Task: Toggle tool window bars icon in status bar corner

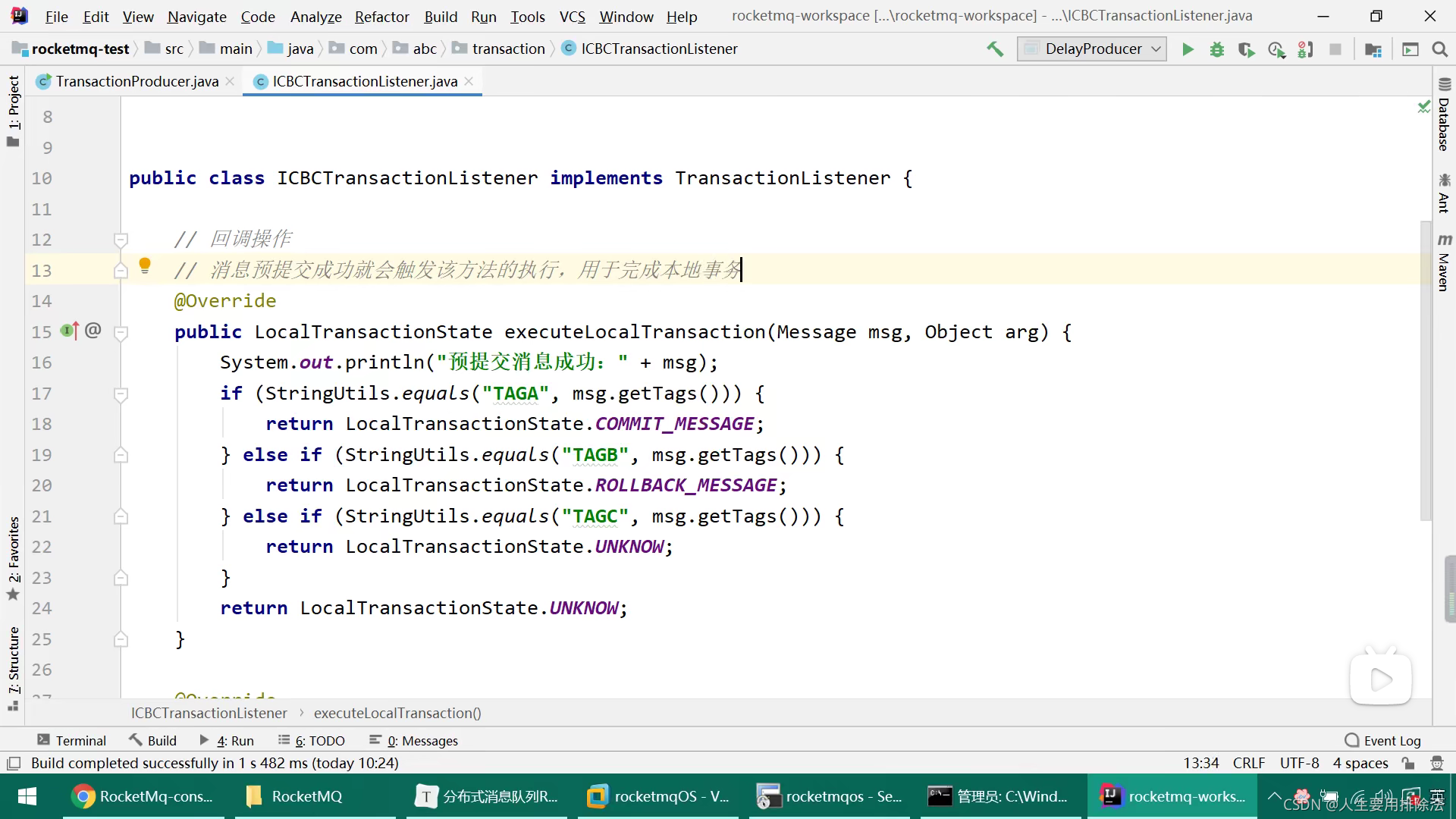Action: pos(13,764)
